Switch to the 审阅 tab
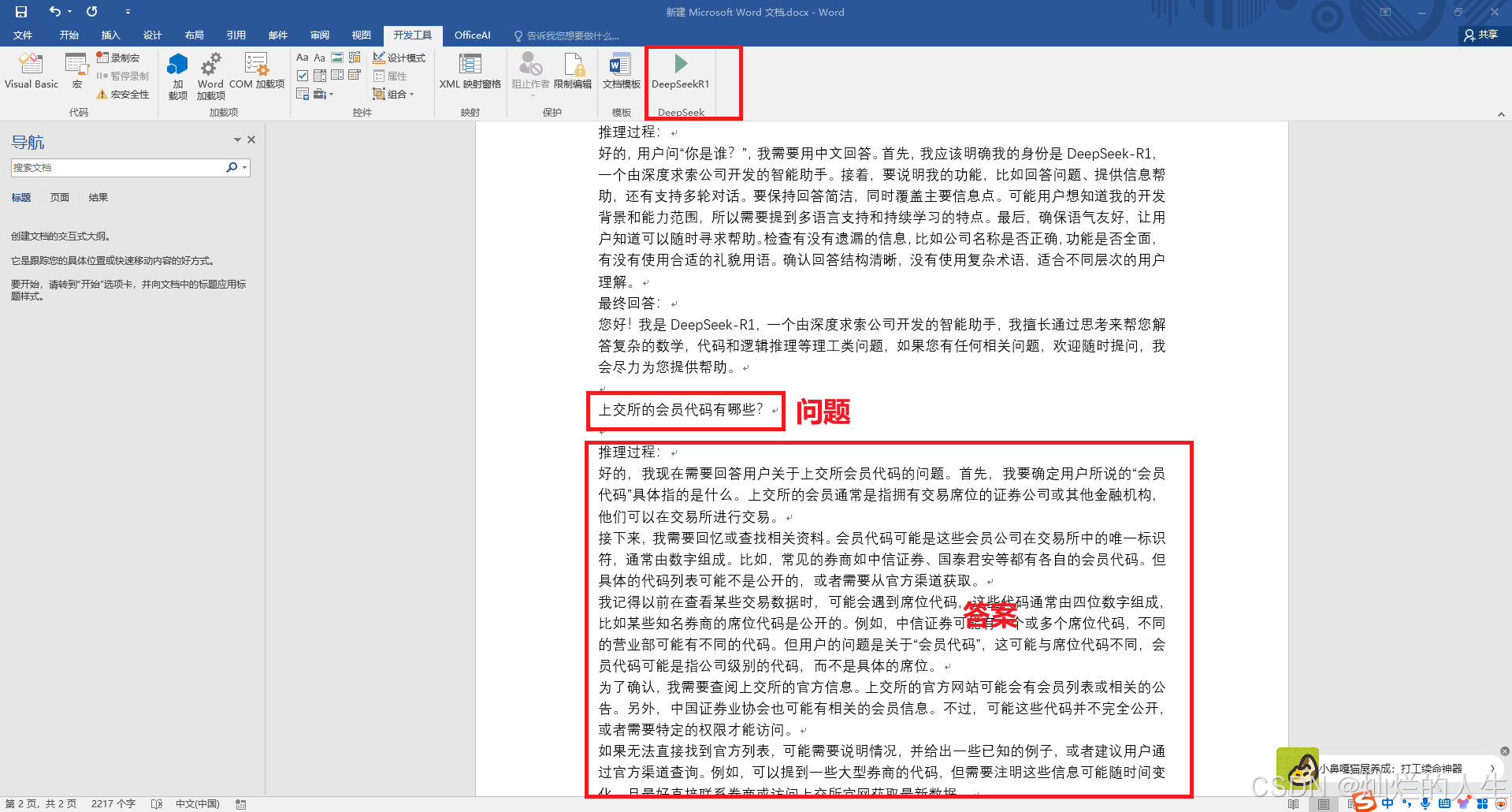 point(320,35)
